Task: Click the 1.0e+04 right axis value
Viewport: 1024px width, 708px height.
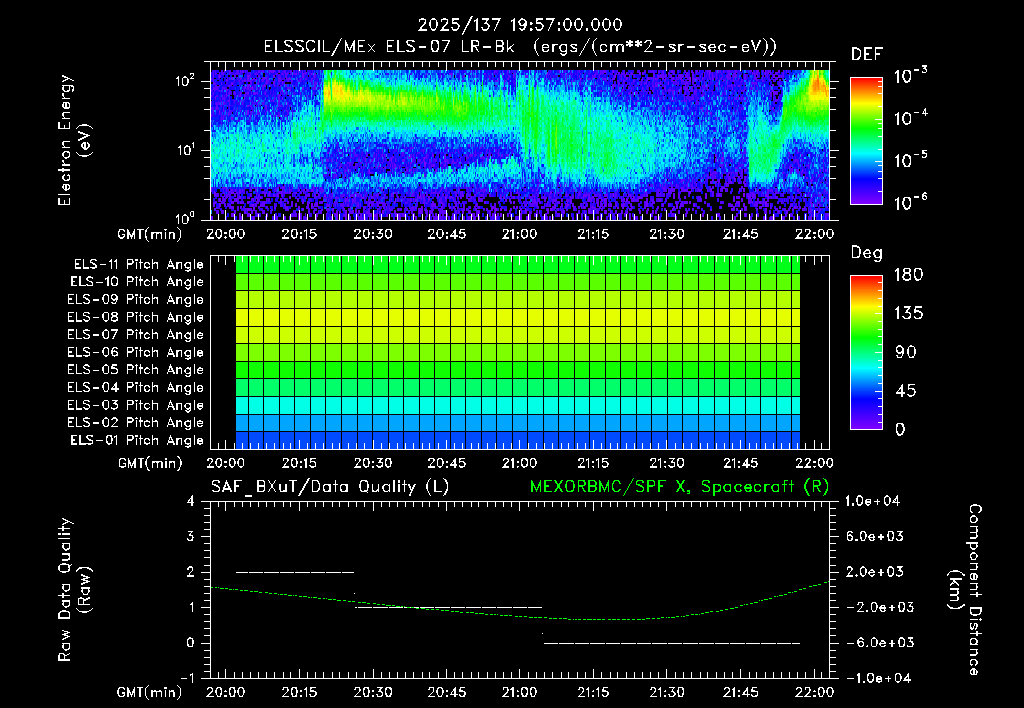Action: pyautogui.click(x=872, y=501)
